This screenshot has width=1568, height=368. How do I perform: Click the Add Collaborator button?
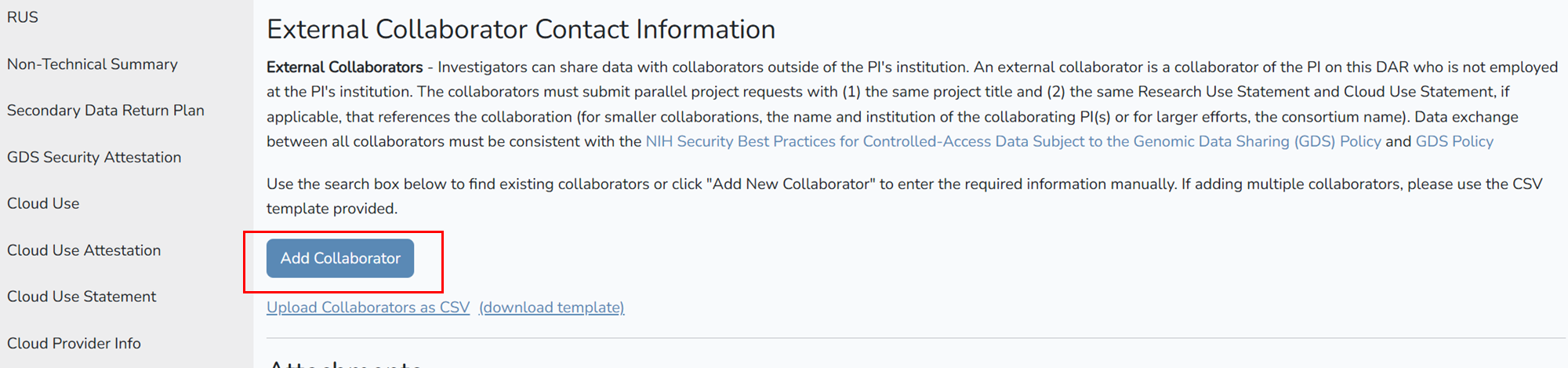click(x=340, y=258)
